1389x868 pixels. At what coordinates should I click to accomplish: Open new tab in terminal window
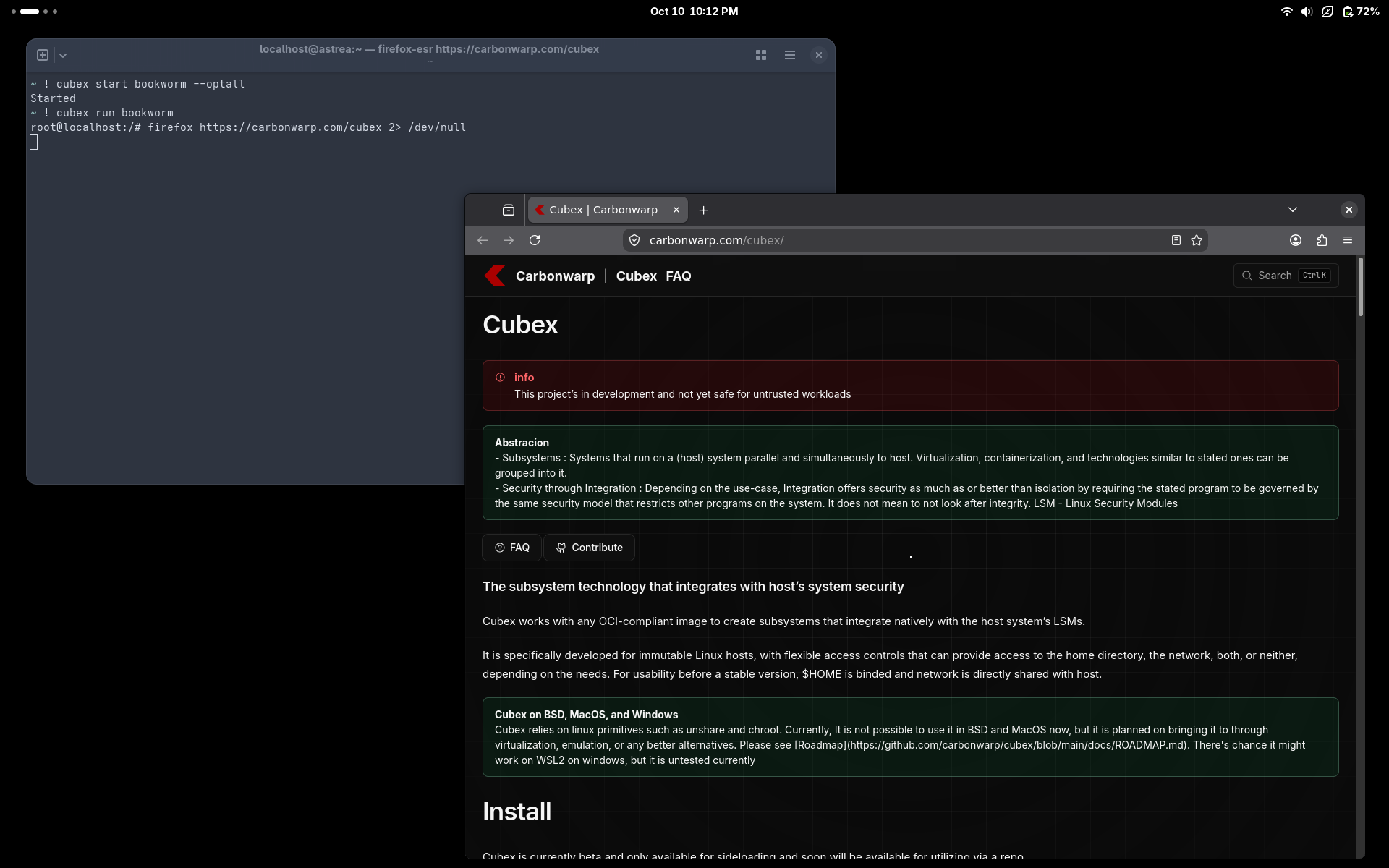(43, 55)
